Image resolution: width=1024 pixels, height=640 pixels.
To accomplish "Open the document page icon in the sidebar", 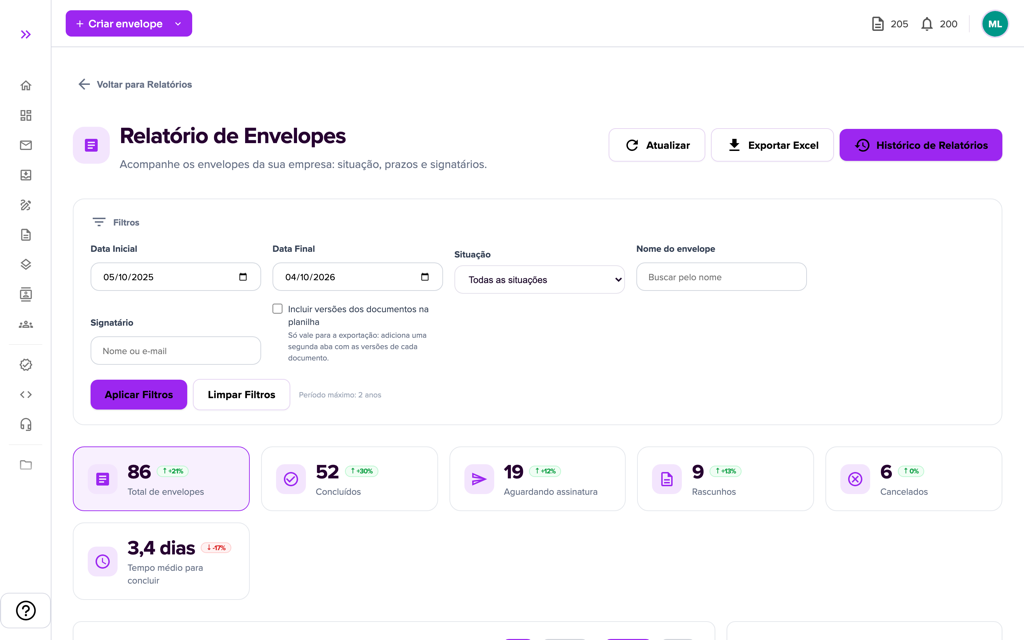I will pos(25,234).
